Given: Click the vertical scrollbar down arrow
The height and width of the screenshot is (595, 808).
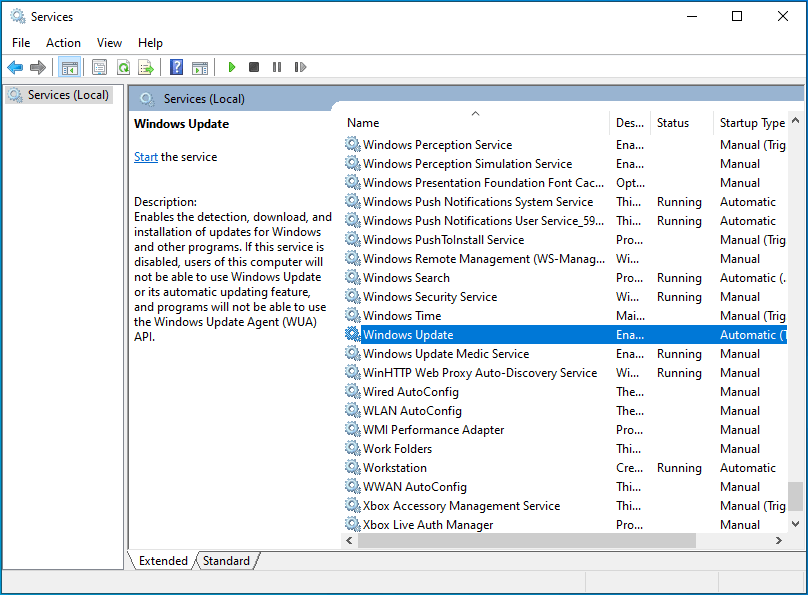Looking at the screenshot, I should click(x=795, y=523).
